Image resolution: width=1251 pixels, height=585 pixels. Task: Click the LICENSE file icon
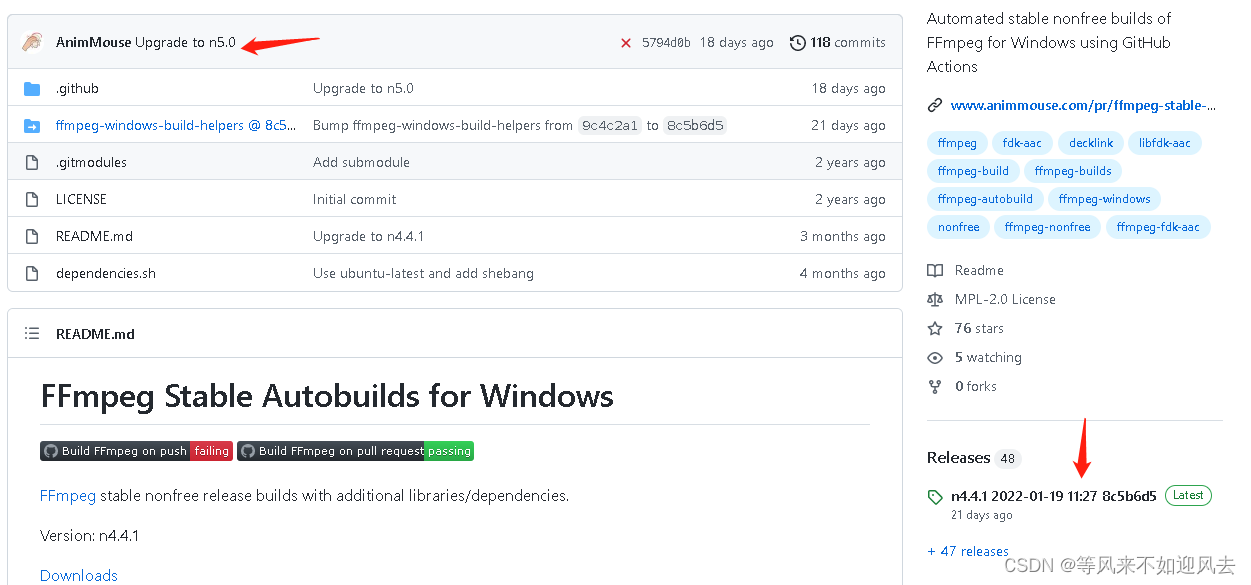click(x=32, y=200)
